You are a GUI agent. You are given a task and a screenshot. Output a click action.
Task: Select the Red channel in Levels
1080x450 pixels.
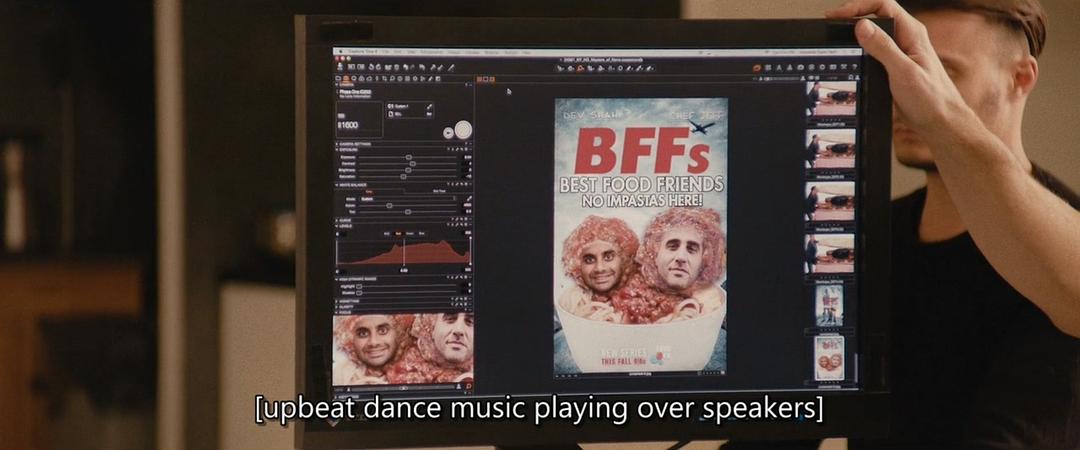tap(397, 233)
